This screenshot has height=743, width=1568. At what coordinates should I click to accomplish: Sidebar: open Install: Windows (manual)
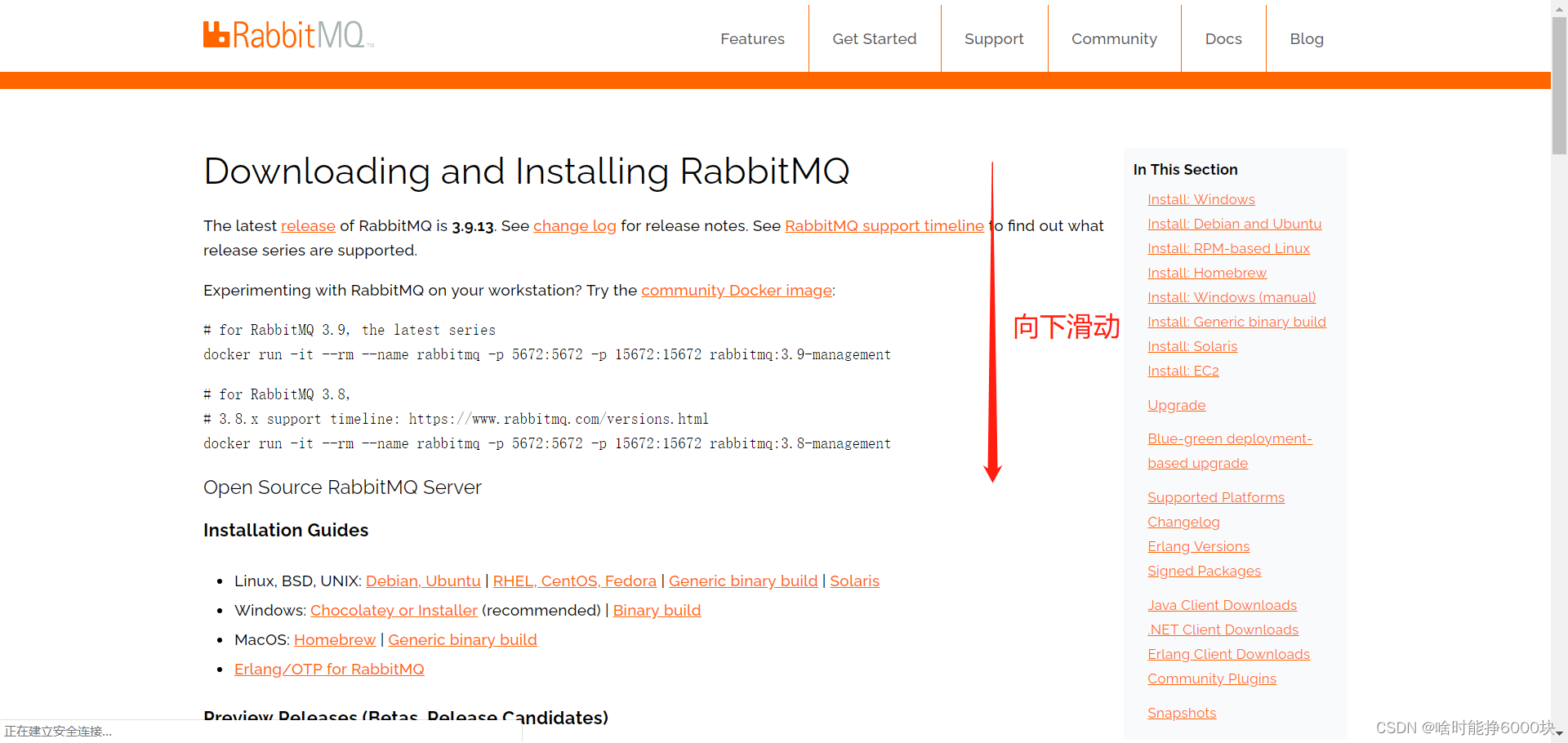point(1232,297)
